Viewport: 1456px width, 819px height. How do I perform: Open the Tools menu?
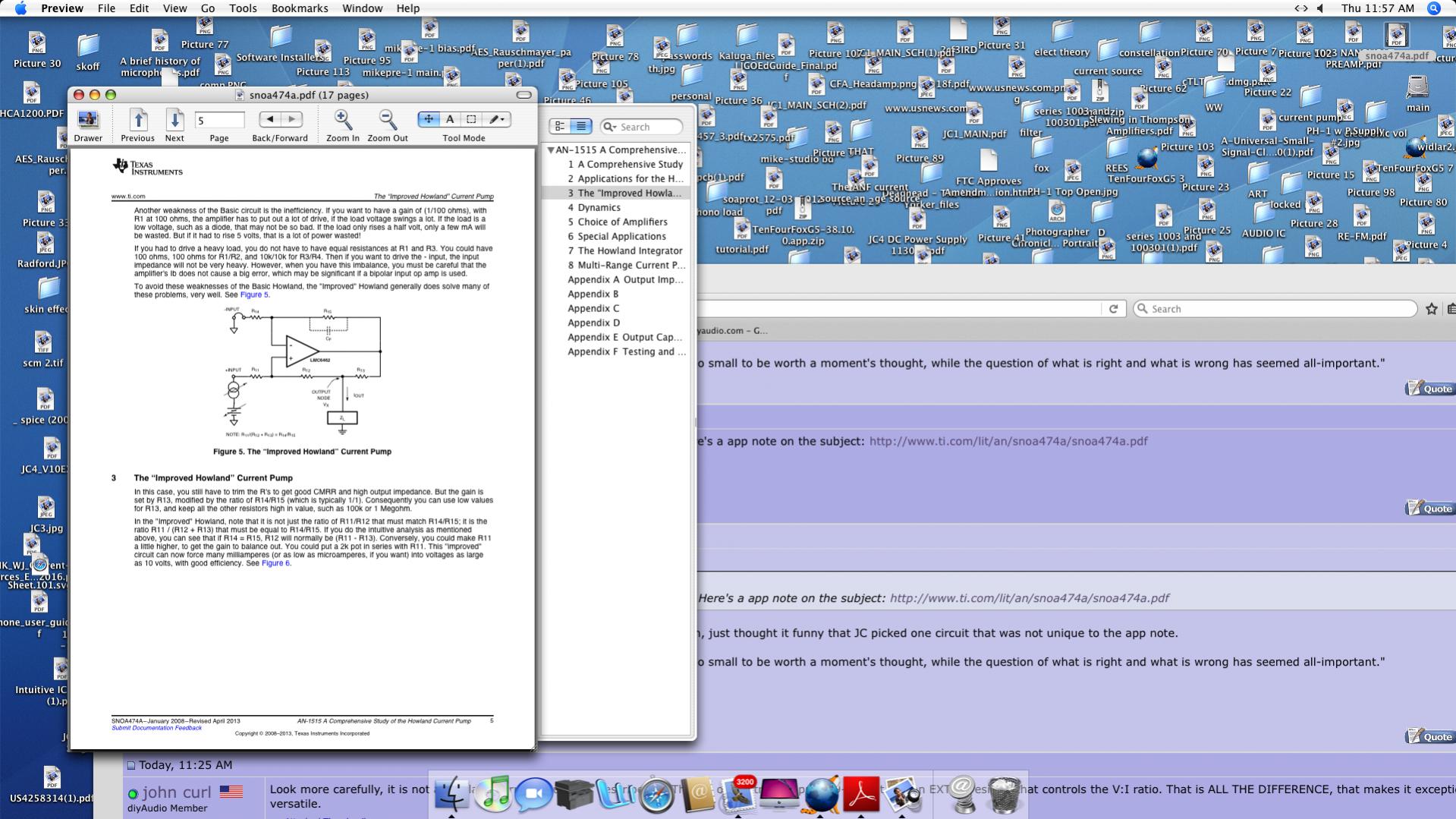click(x=243, y=8)
